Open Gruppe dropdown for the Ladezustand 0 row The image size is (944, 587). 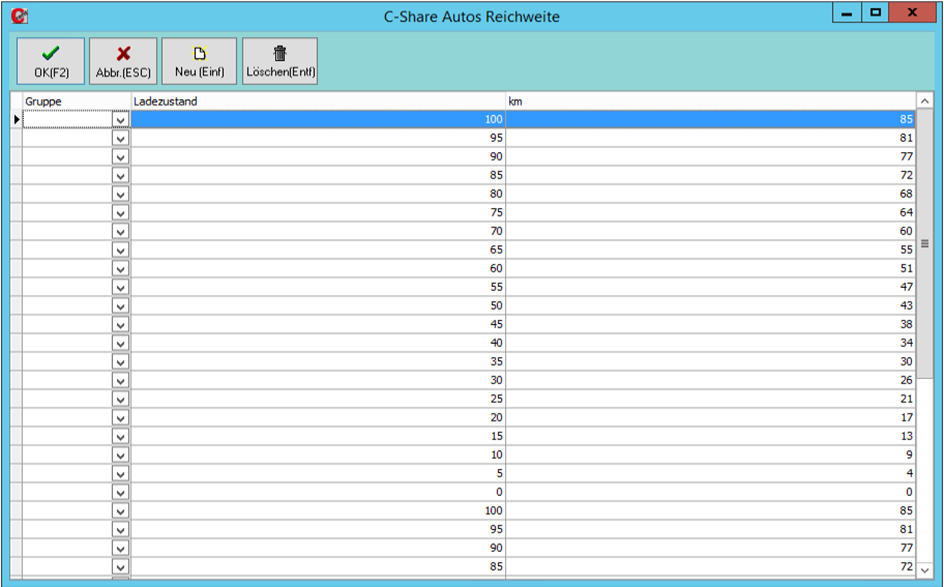coord(121,493)
